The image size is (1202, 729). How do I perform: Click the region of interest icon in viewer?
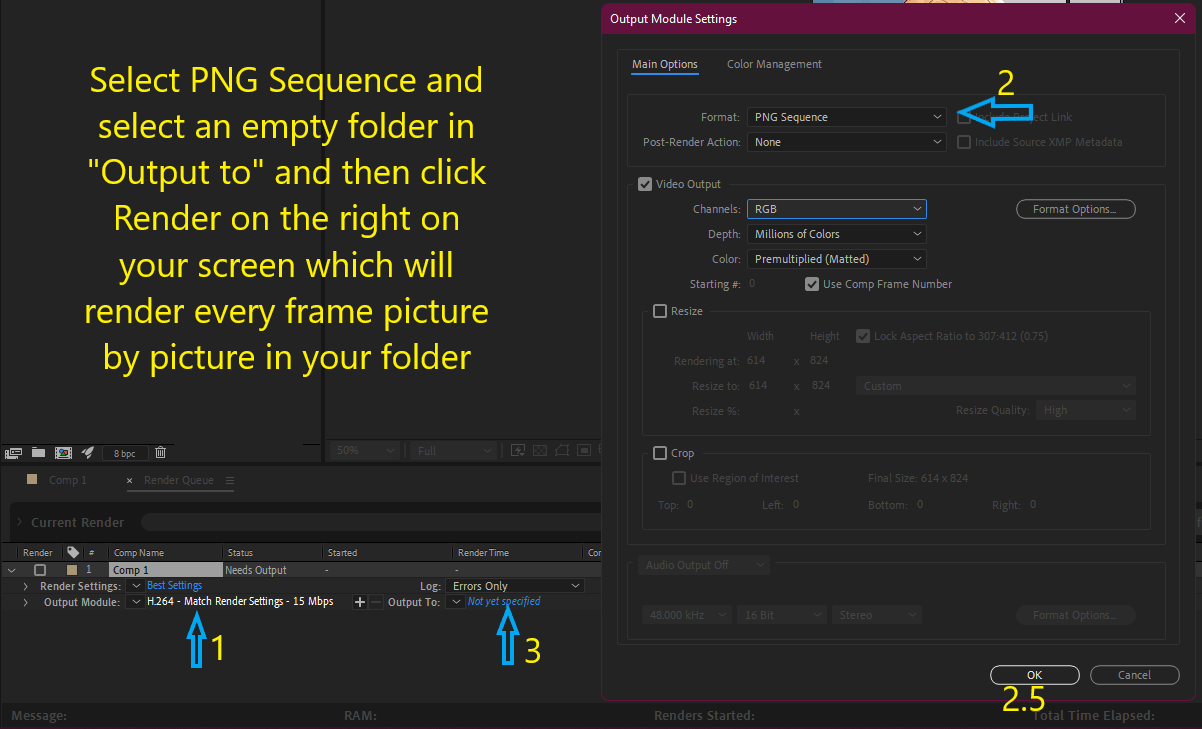click(585, 451)
